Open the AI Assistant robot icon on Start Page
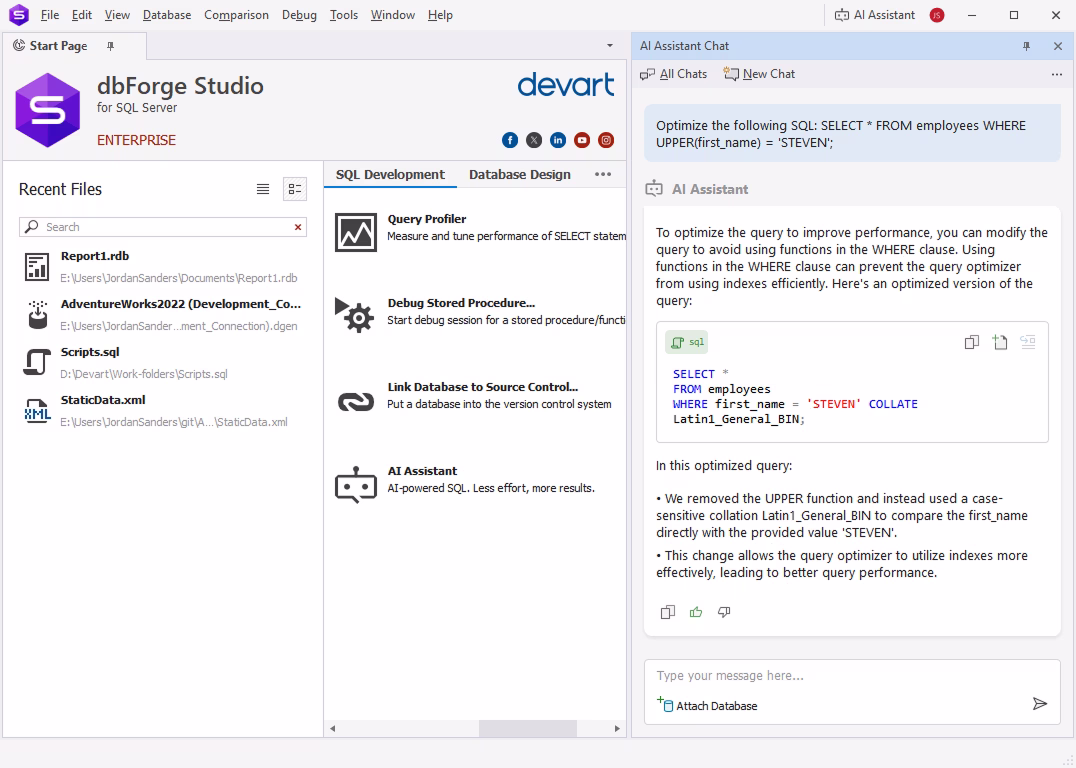The width and height of the screenshot is (1076, 768). click(x=355, y=485)
